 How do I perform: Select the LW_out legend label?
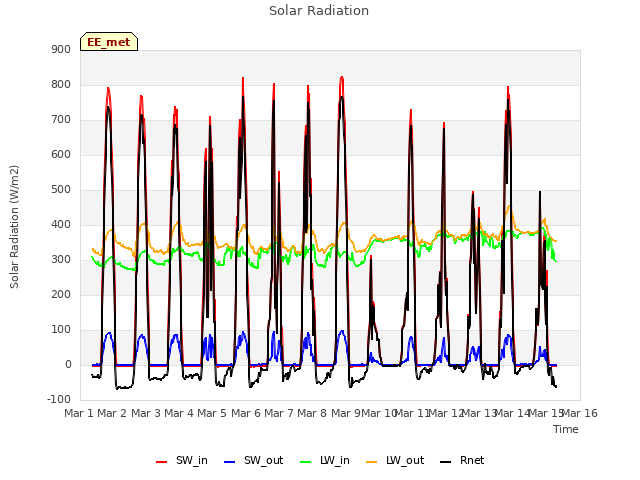(x=405, y=461)
